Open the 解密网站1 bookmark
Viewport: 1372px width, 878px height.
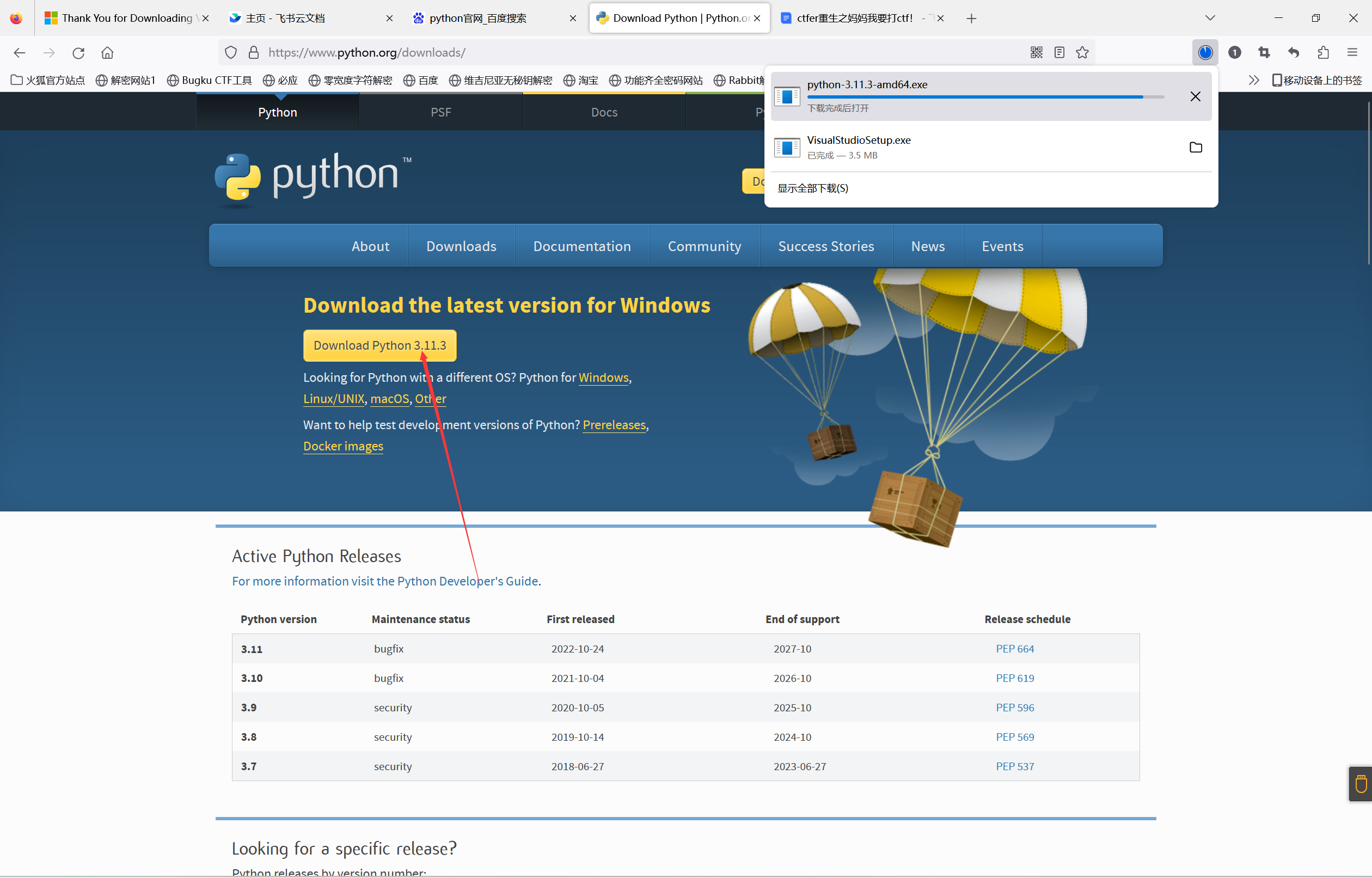pyautogui.click(x=125, y=80)
